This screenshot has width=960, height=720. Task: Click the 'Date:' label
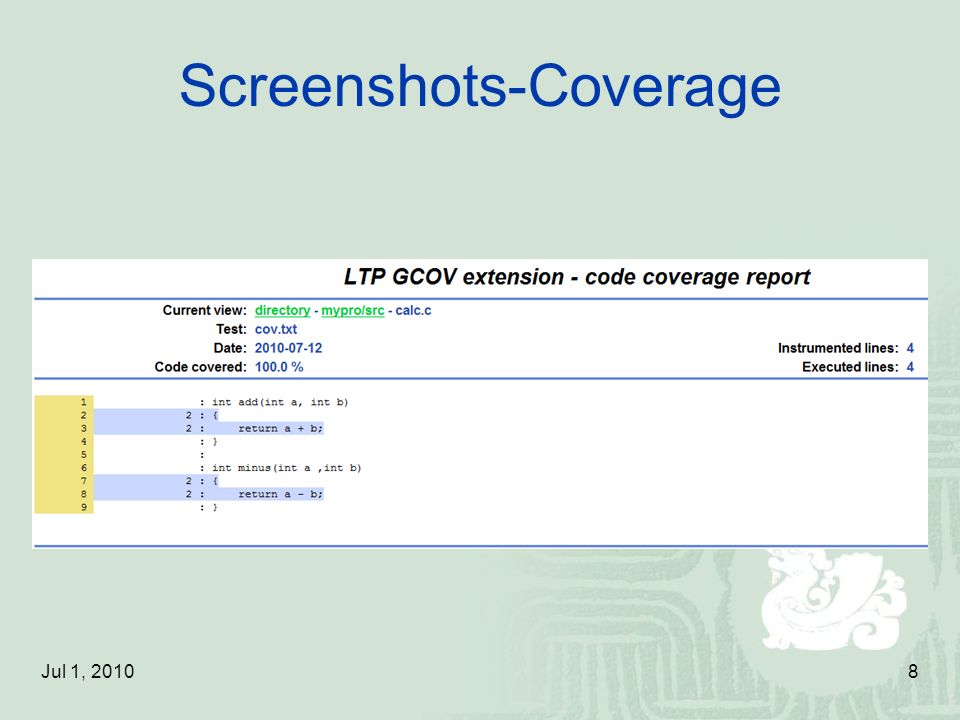[230, 348]
